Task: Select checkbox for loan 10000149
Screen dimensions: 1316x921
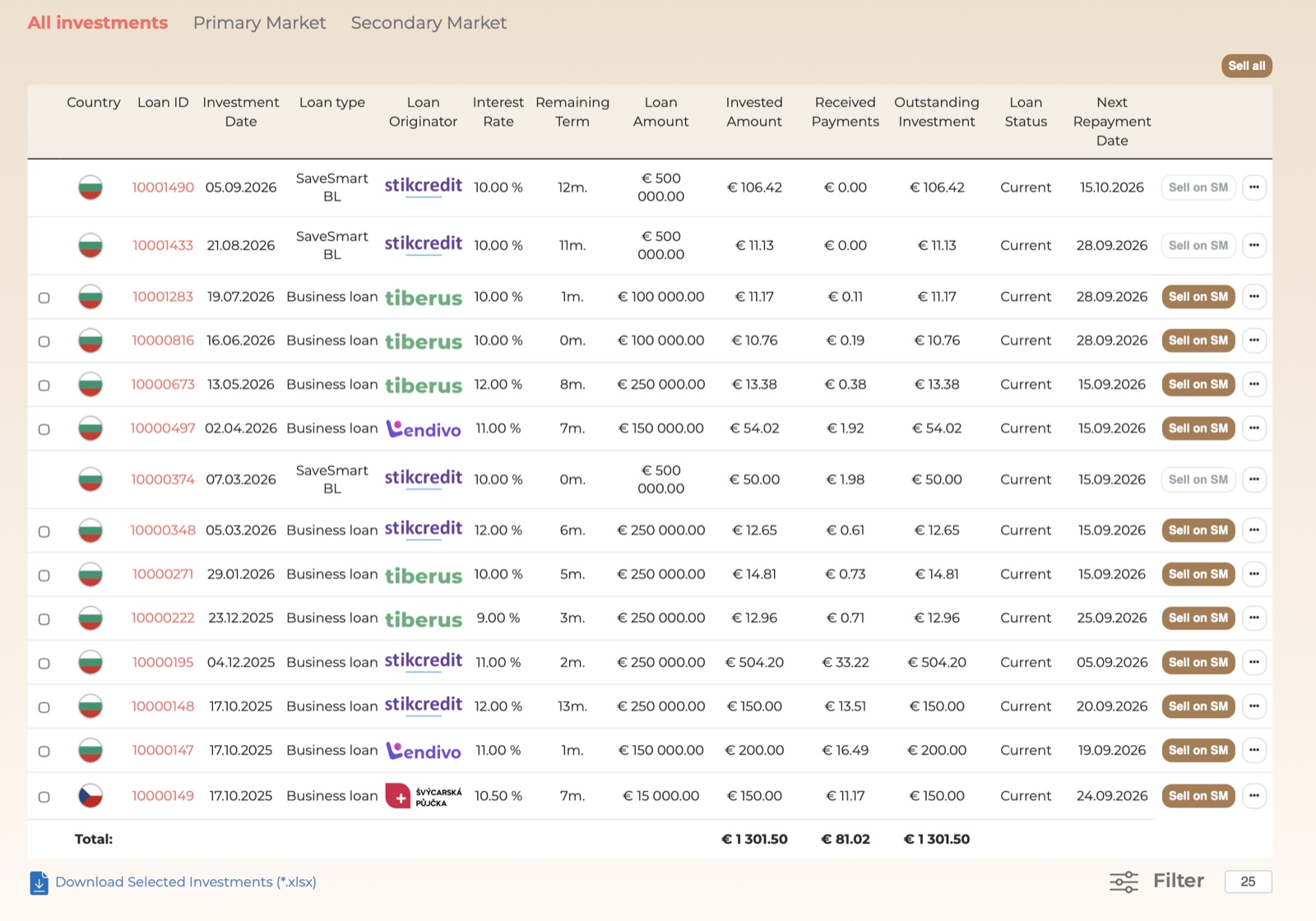Action: (44, 797)
